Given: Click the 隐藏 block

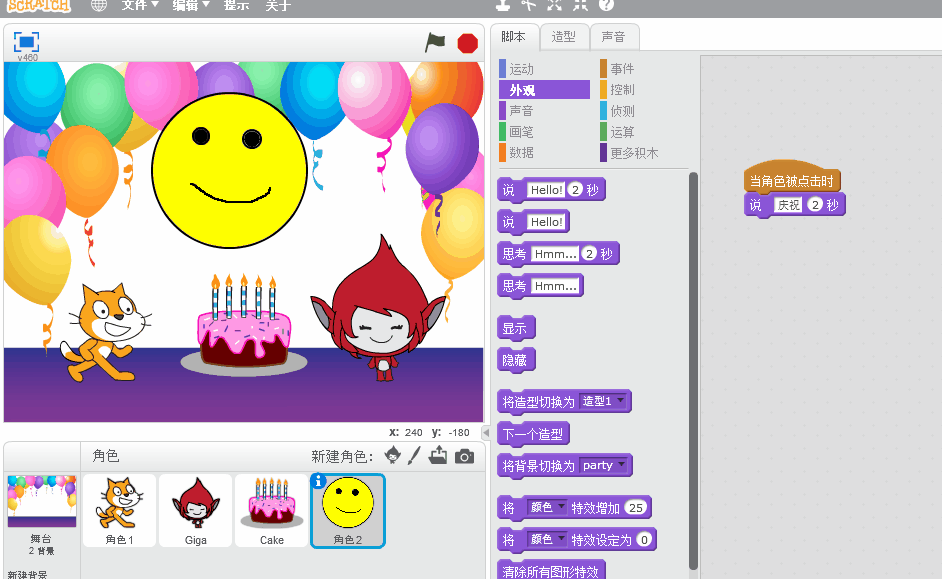Looking at the screenshot, I should [515, 360].
